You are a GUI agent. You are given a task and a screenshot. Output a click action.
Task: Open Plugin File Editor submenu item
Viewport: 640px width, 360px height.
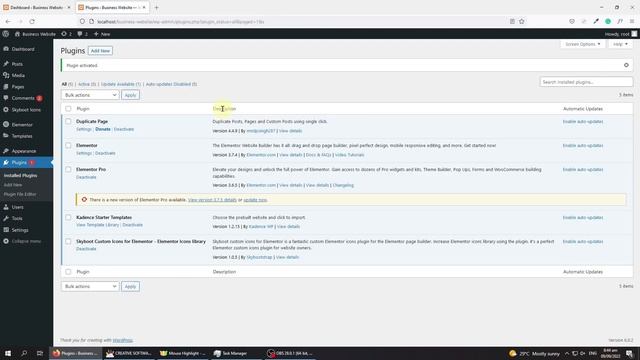click(x=20, y=194)
